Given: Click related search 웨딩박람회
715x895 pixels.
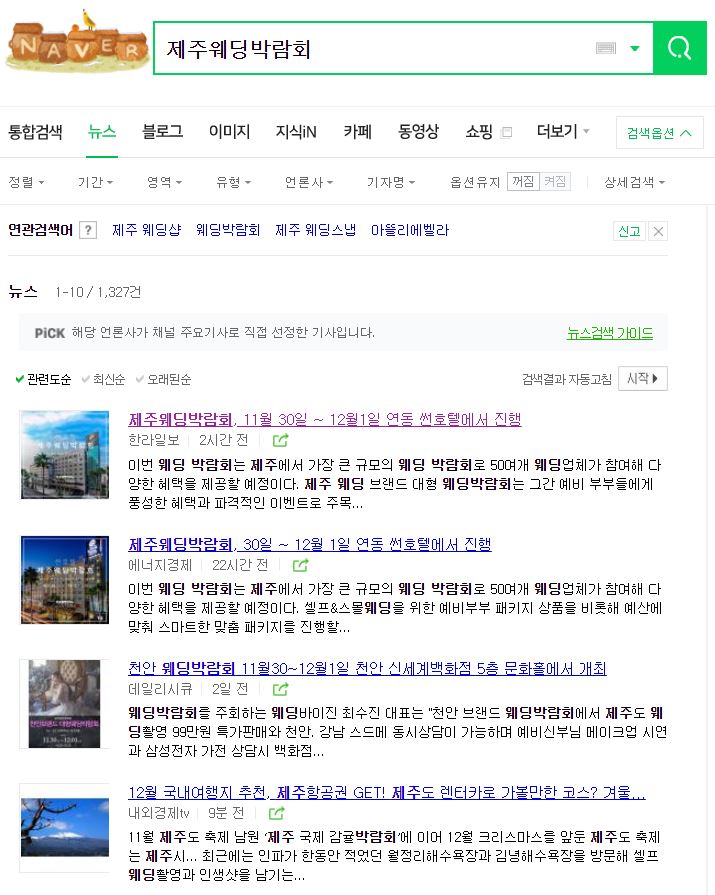Looking at the screenshot, I should [x=228, y=230].
